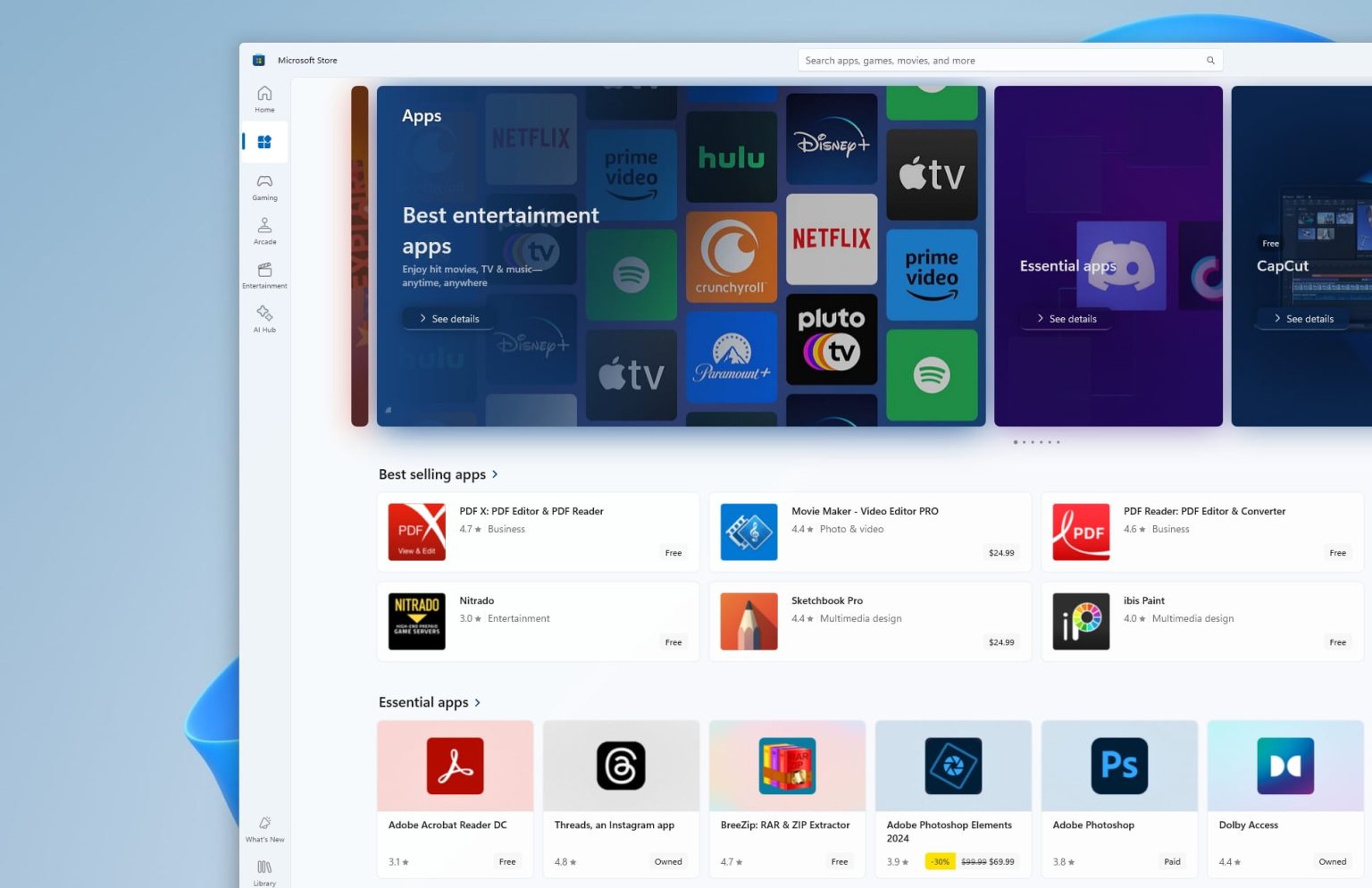Select the second carousel navigation dot
Viewport: 1372px width, 888px height.
[x=1024, y=441]
